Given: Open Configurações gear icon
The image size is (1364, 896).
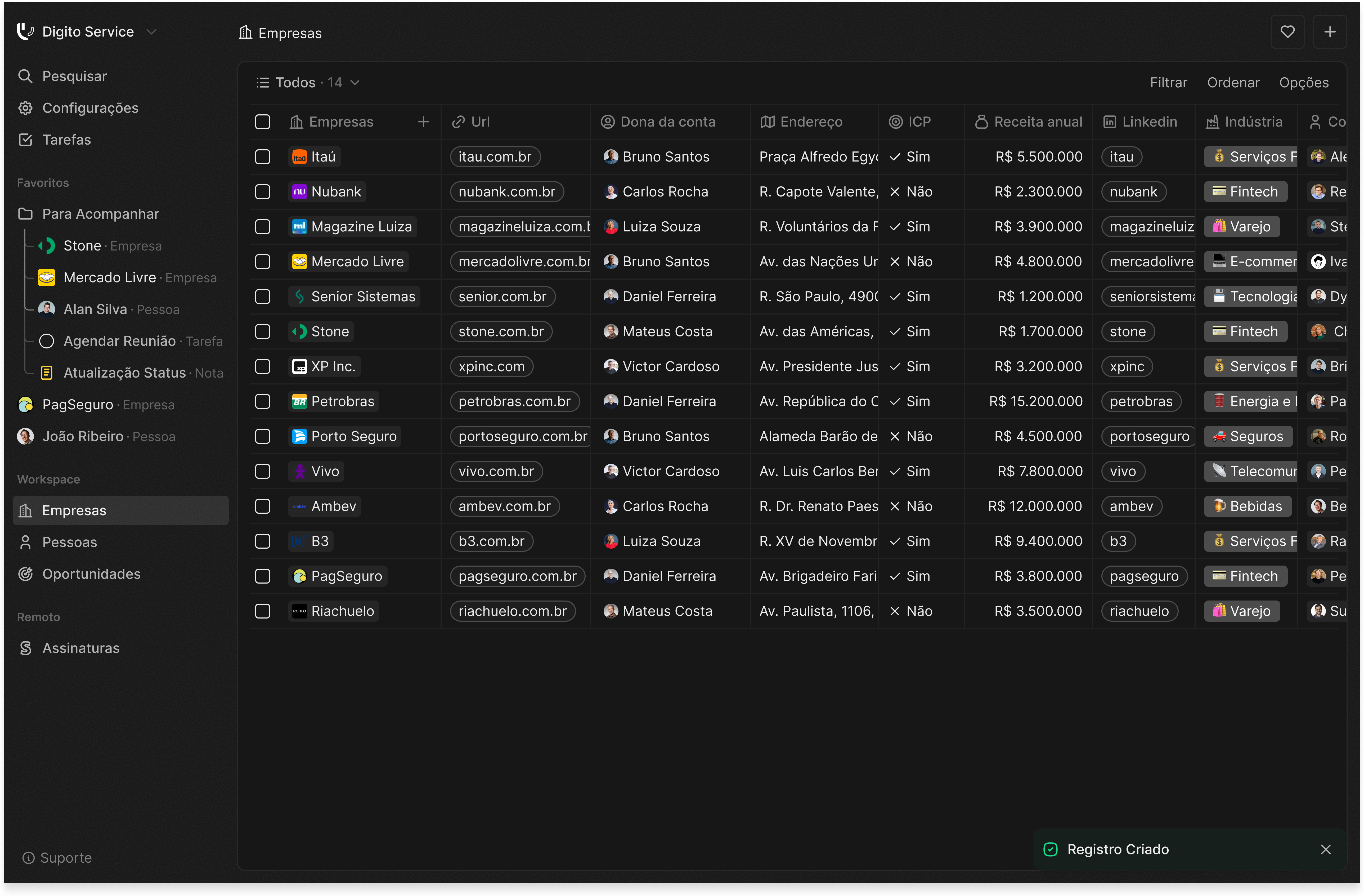Looking at the screenshot, I should click(25, 108).
